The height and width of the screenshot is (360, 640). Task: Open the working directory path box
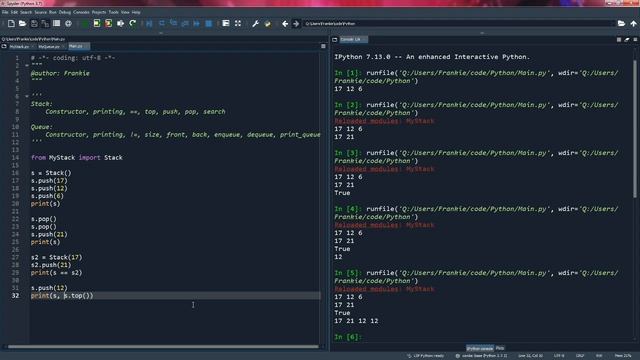[458, 24]
